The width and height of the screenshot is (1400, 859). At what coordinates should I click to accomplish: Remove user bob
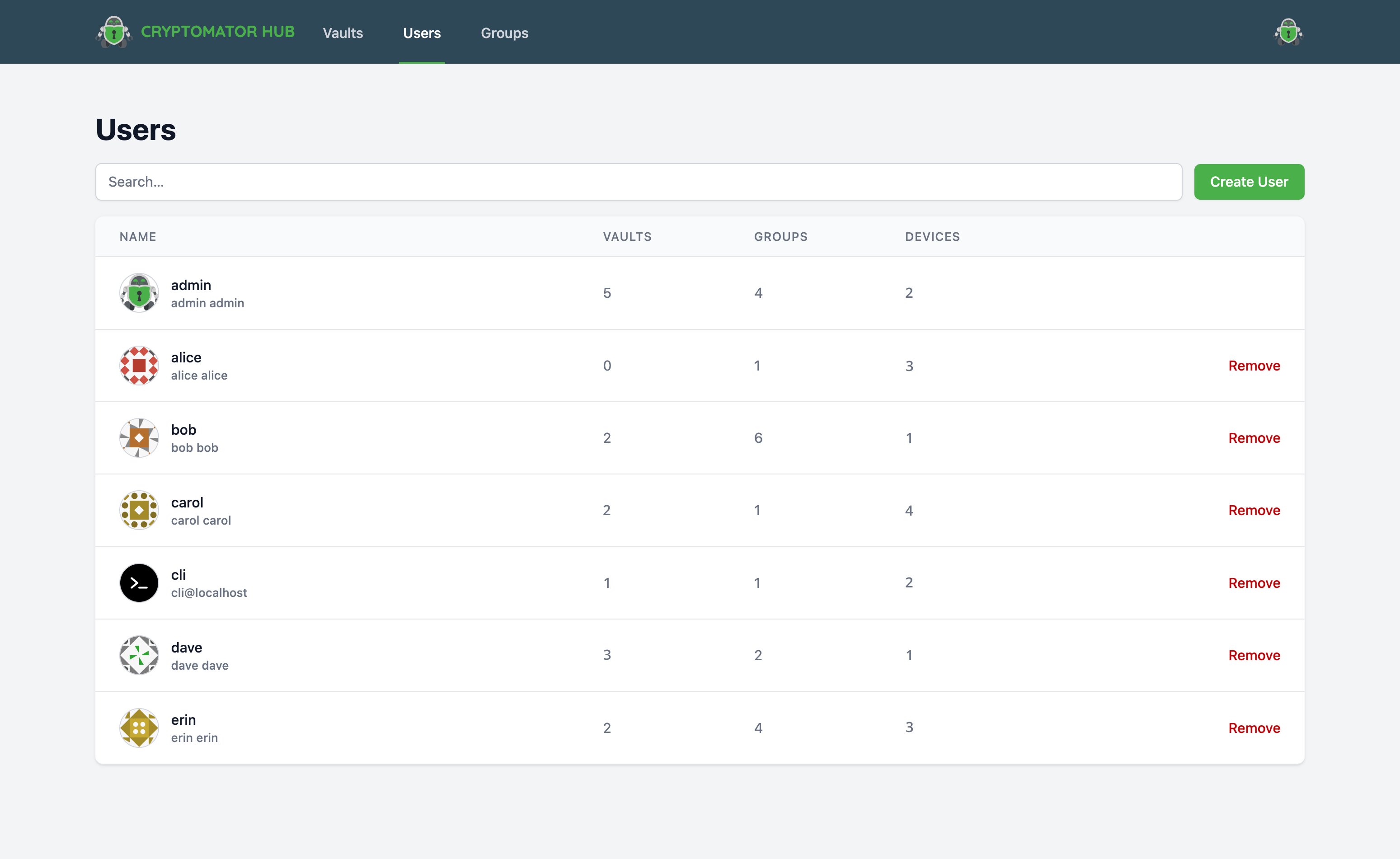click(x=1254, y=438)
